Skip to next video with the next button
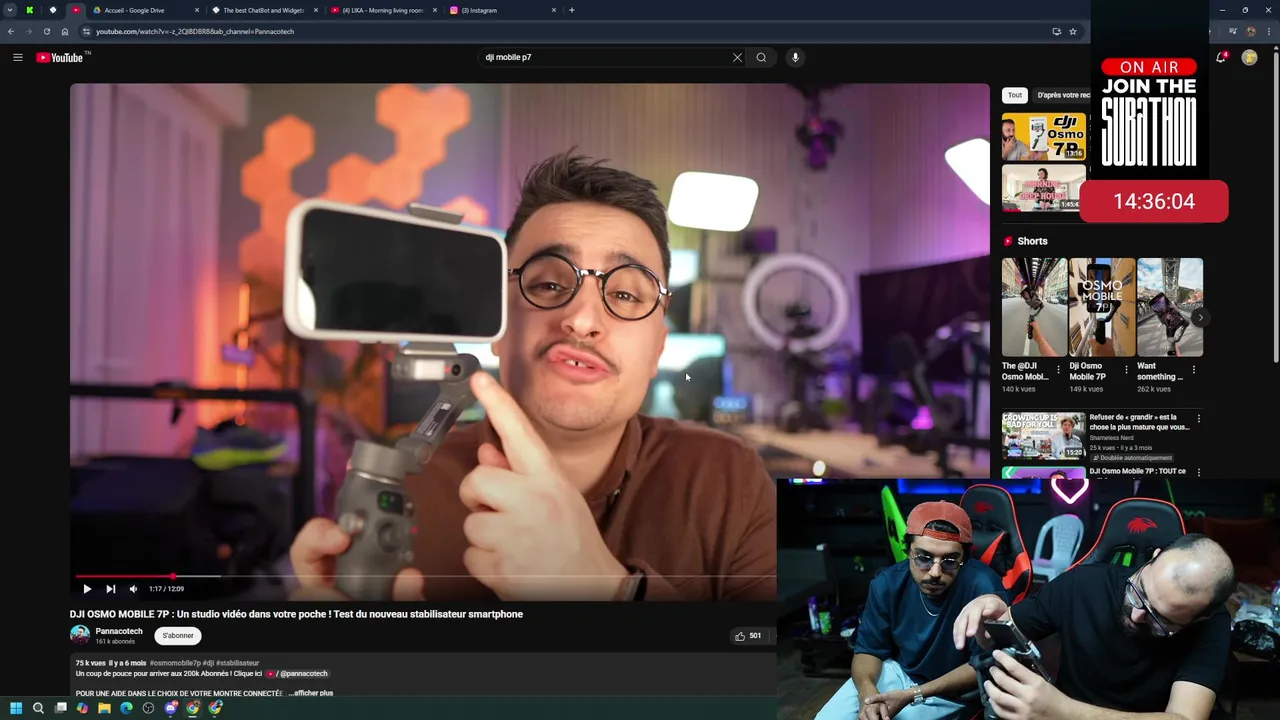The width and height of the screenshot is (1280, 720). pyautogui.click(x=110, y=589)
